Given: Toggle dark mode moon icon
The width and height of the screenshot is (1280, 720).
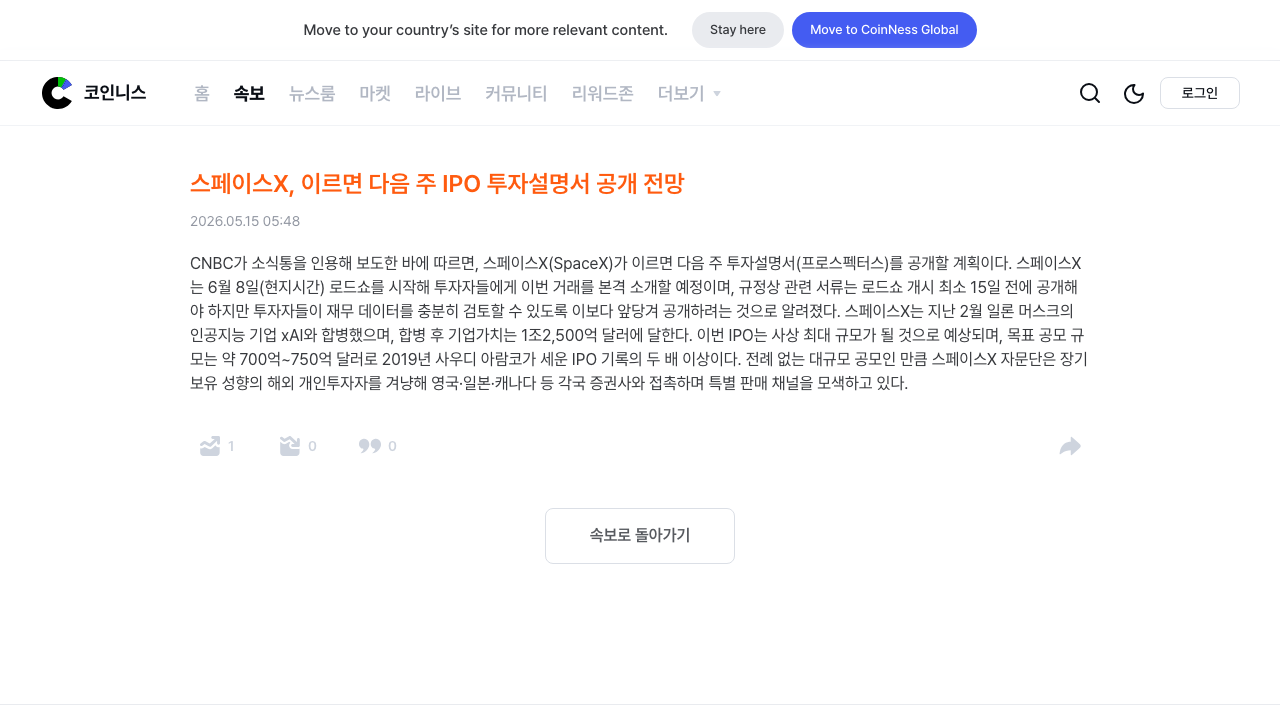Looking at the screenshot, I should [x=1134, y=93].
